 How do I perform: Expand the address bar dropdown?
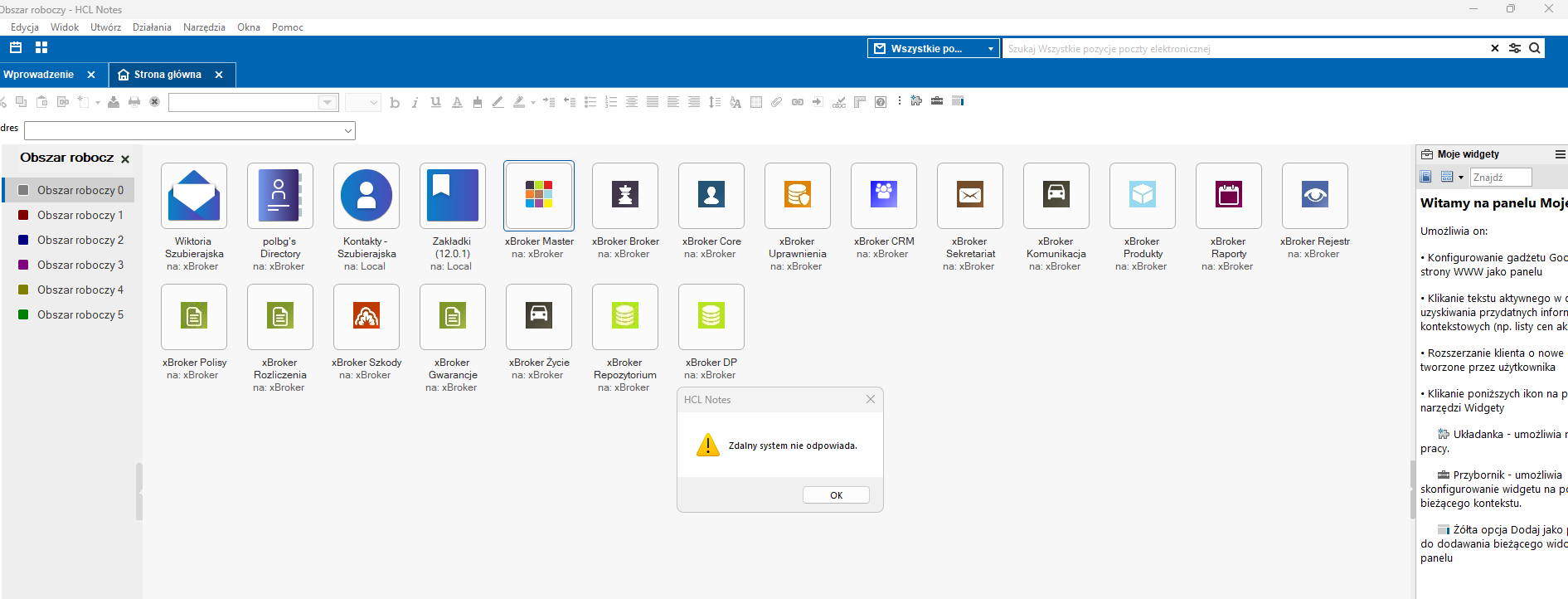tap(348, 130)
